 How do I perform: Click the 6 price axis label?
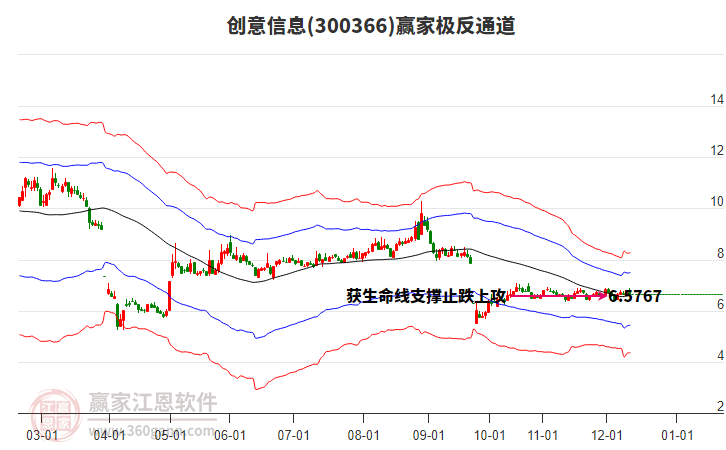click(720, 304)
